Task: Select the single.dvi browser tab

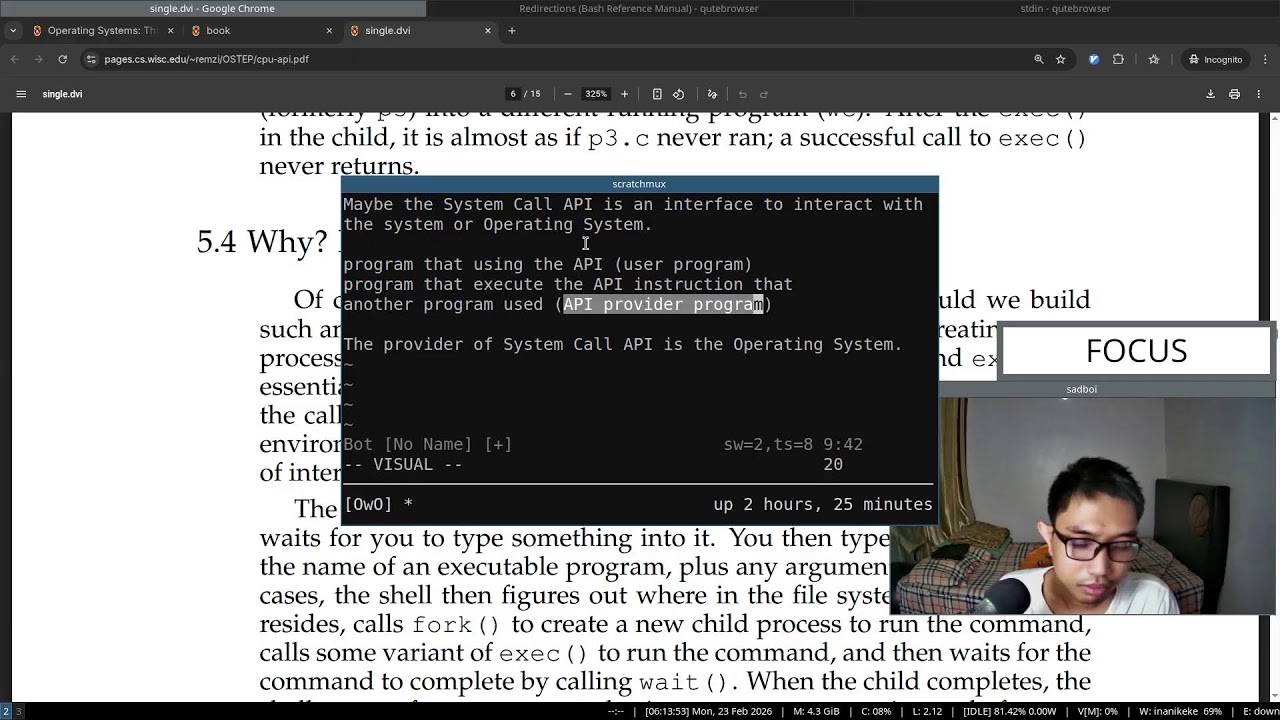Action: point(420,31)
